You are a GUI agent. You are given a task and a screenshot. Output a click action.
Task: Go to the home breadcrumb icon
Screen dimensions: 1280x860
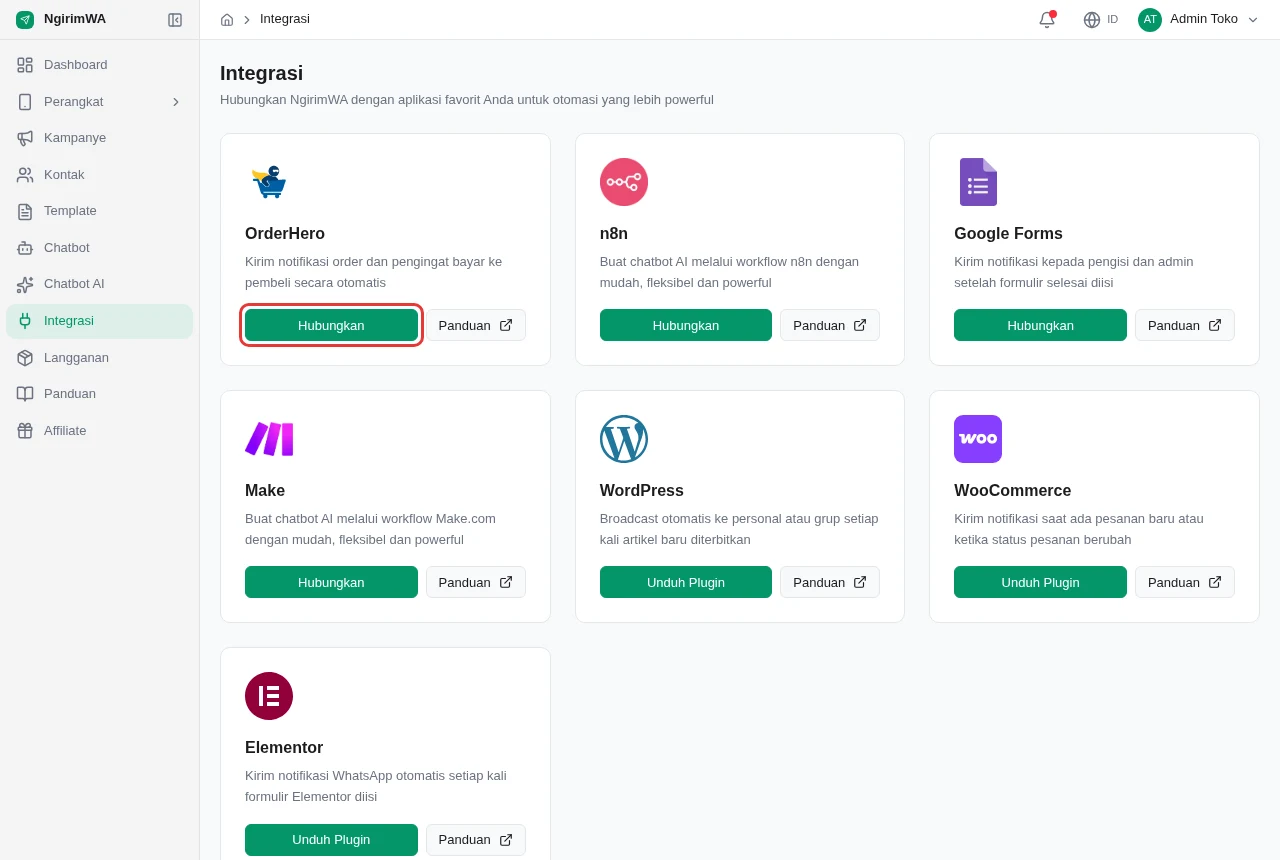coord(227,20)
